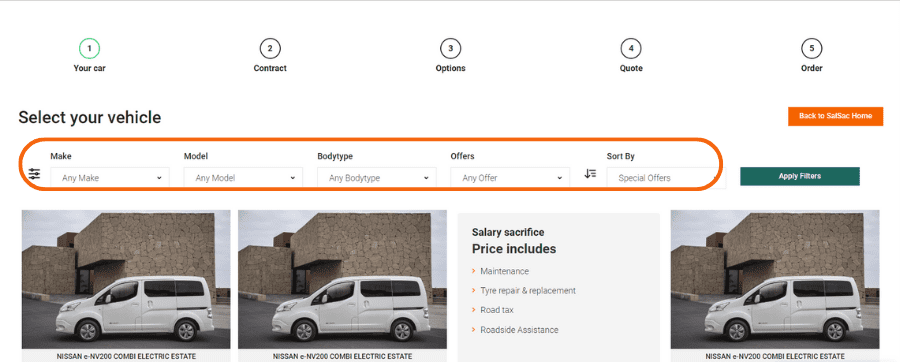Viewport: 900px width, 362px height.
Task: Click "Tyre repair & replacement" list item
Action: tap(527, 290)
